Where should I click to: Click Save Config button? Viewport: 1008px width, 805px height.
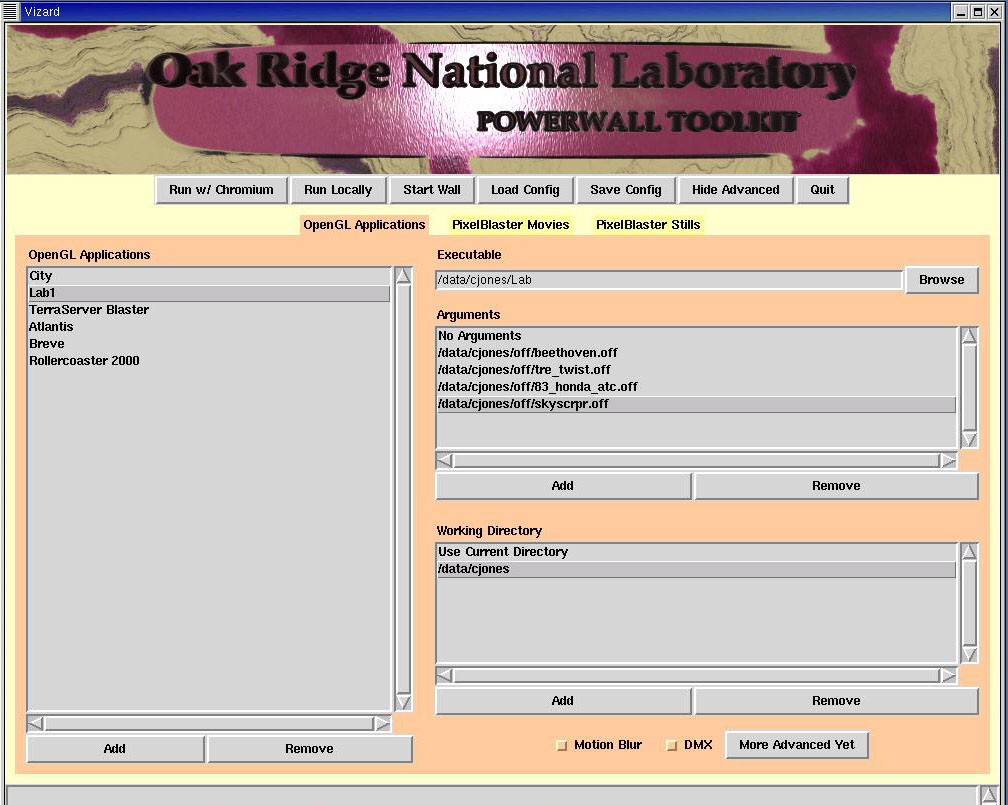pyautogui.click(x=626, y=190)
